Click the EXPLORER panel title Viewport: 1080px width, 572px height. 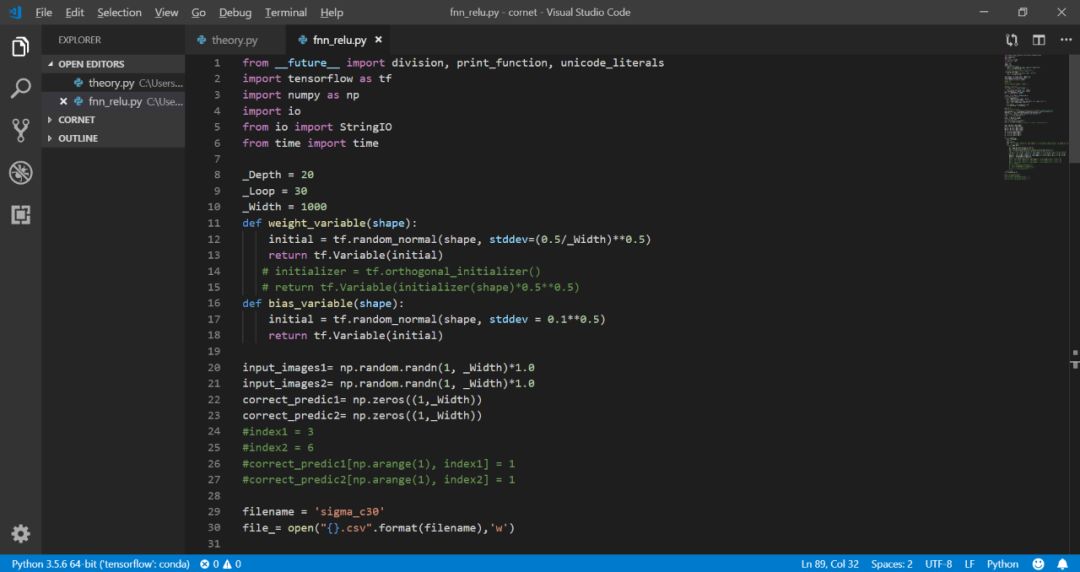(79, 40)
